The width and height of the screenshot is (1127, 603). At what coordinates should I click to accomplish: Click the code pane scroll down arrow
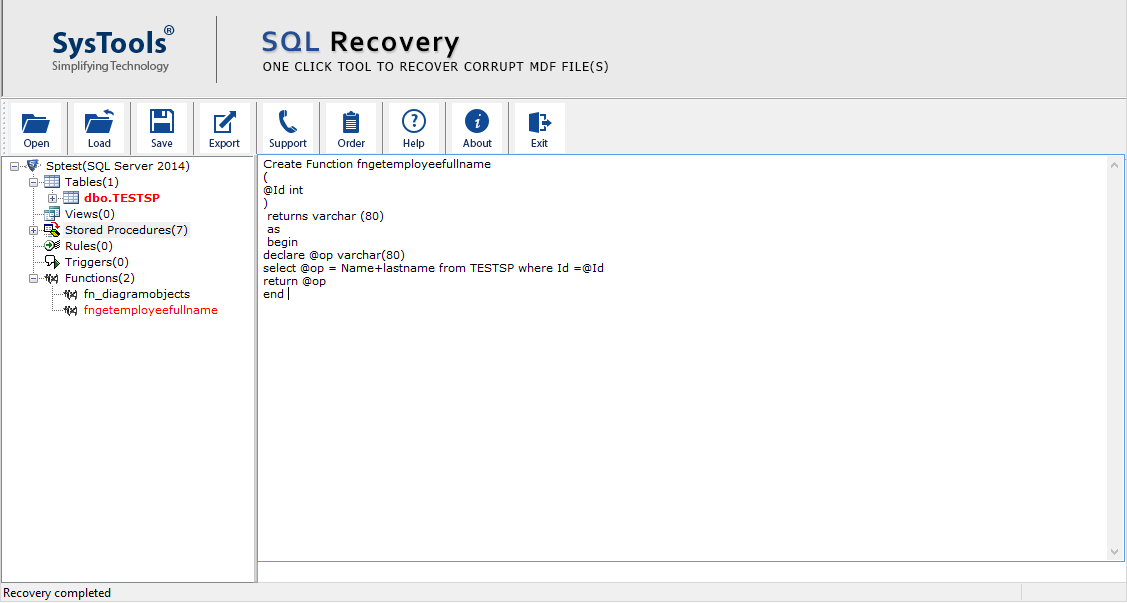[x=1114, y=552]
